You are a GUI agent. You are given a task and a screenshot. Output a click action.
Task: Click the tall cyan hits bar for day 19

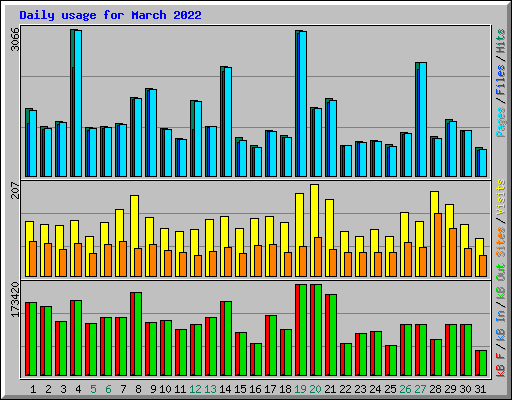(303, 104)
